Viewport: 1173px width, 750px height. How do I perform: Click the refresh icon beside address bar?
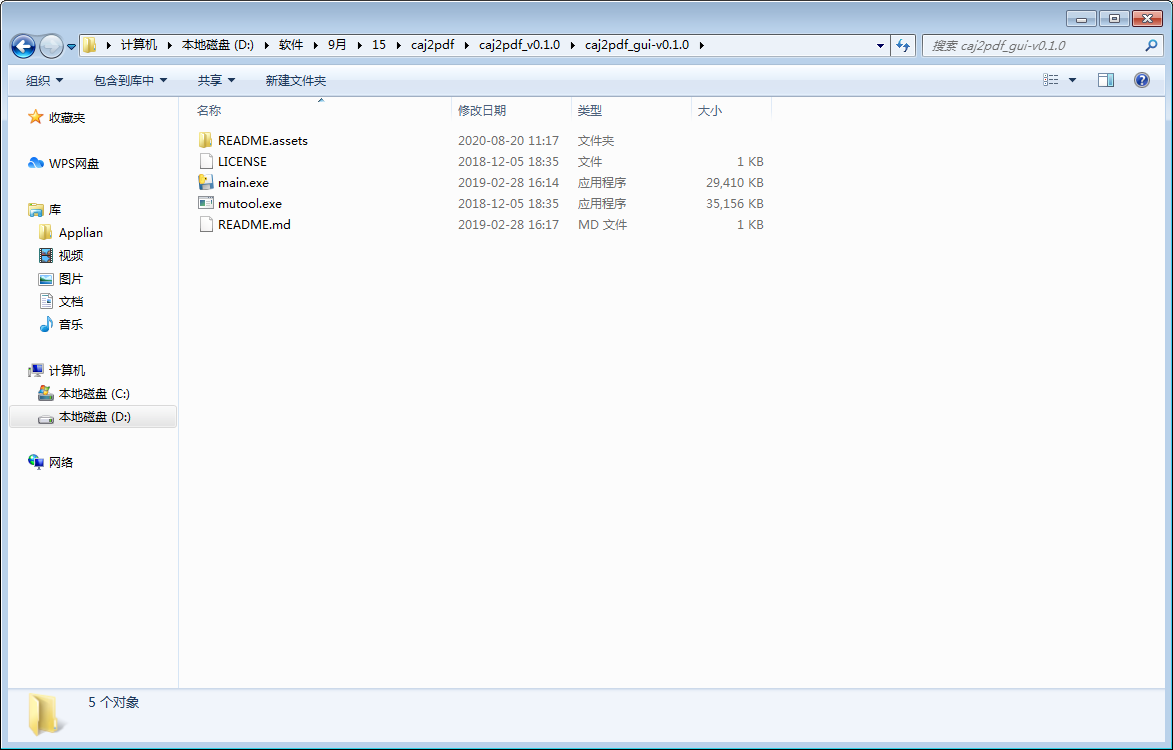click(x=902, y=45)
